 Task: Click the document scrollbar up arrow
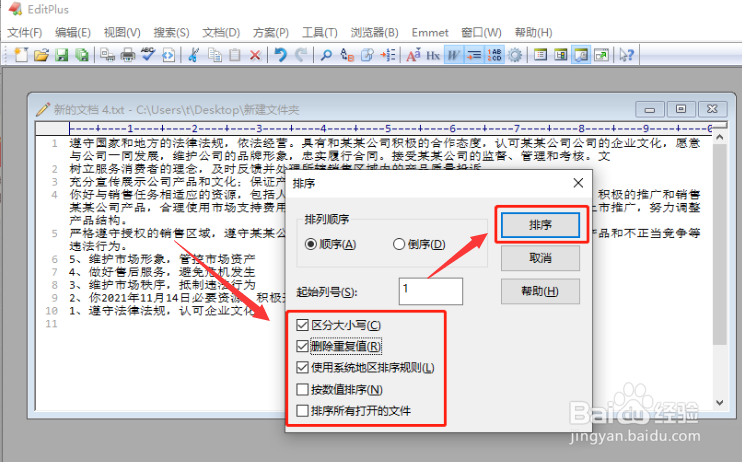tap(720, 137)
